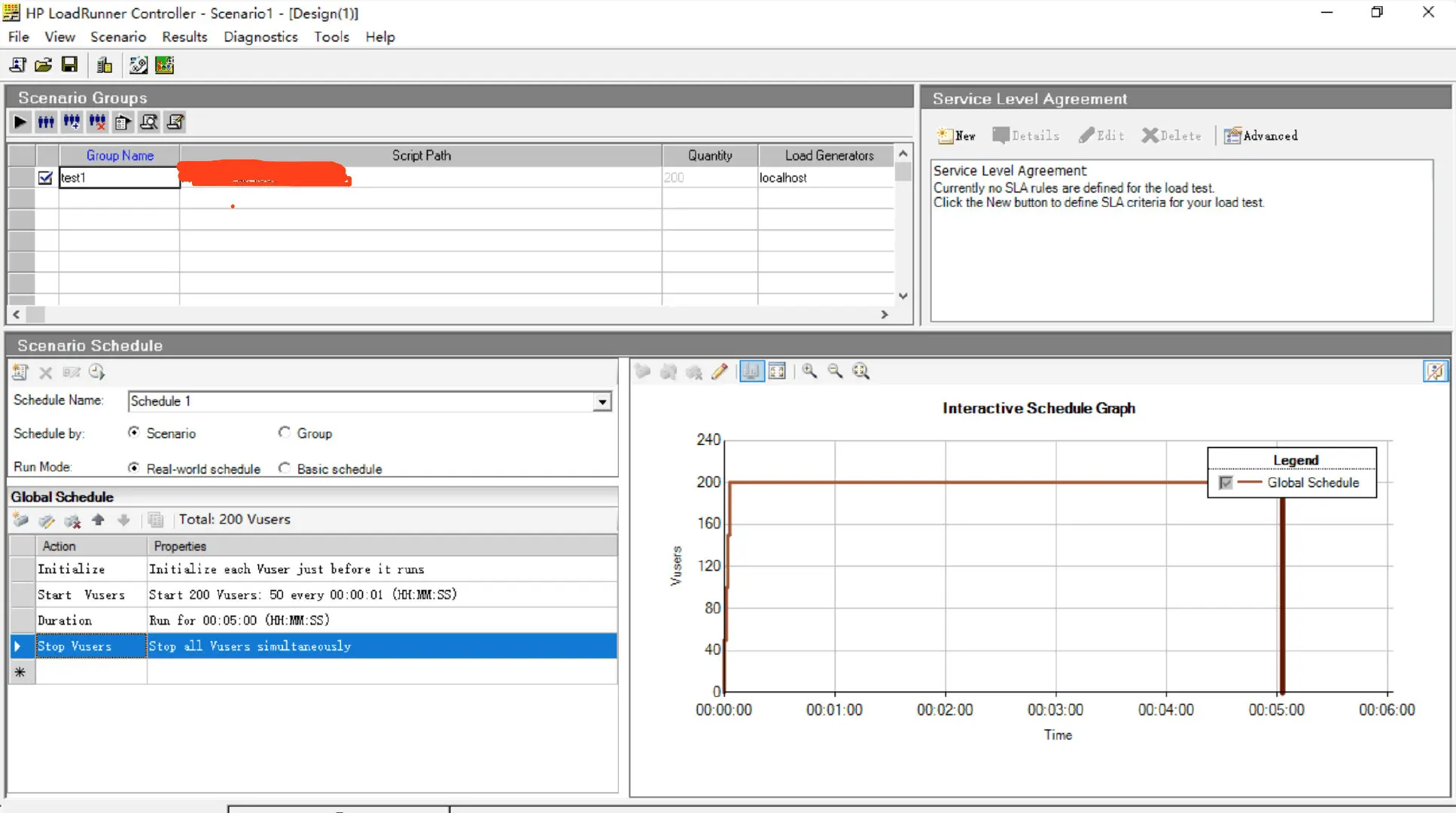Select the Stop Vusers action row arrow
1456x813 pixels.
[x=18, y=646]
